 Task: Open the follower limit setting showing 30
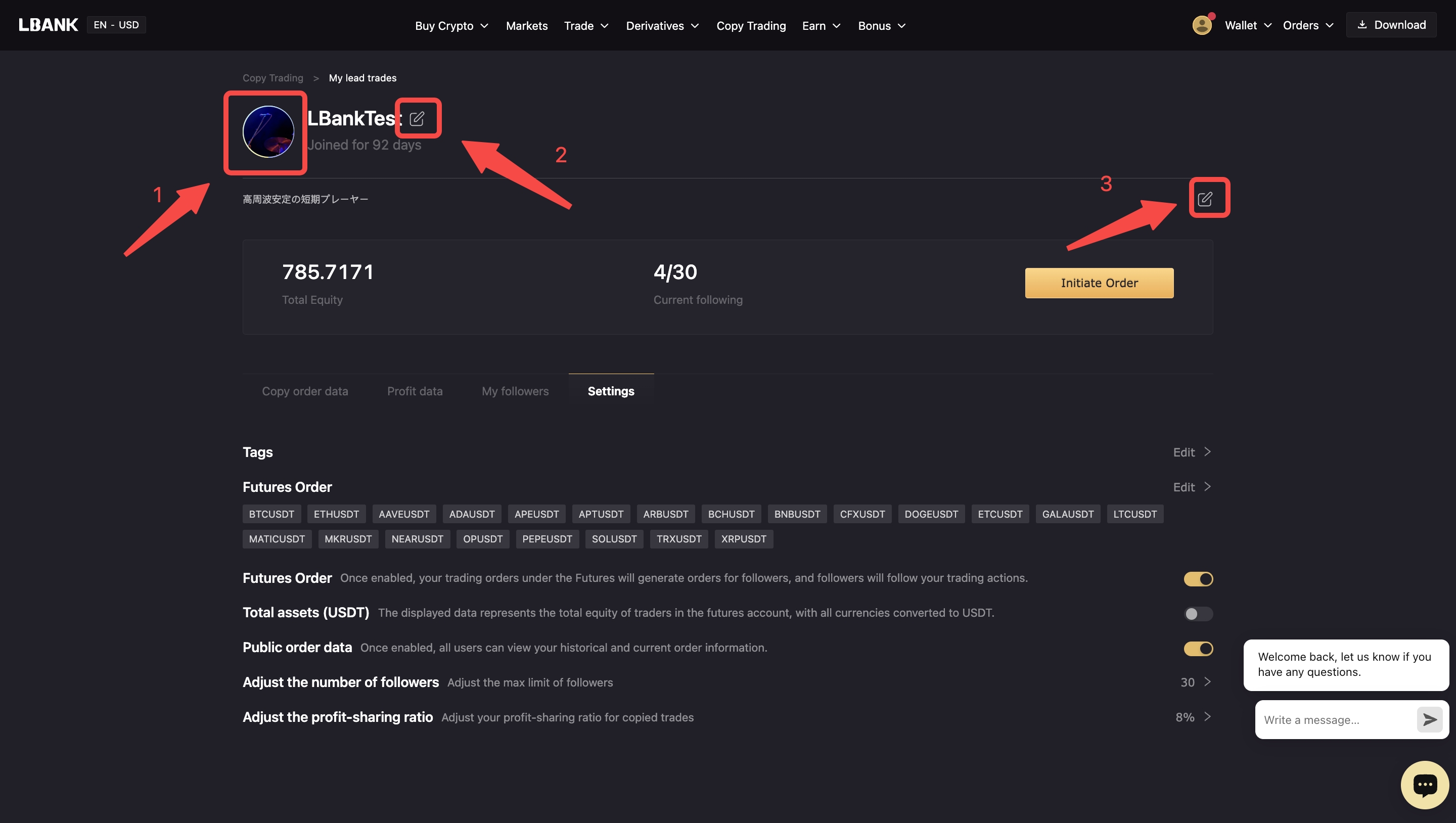[x=1196, y=682]
